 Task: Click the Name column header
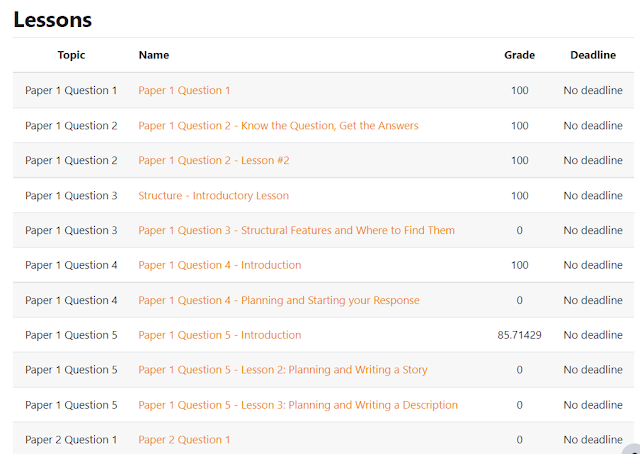point(154,55)
